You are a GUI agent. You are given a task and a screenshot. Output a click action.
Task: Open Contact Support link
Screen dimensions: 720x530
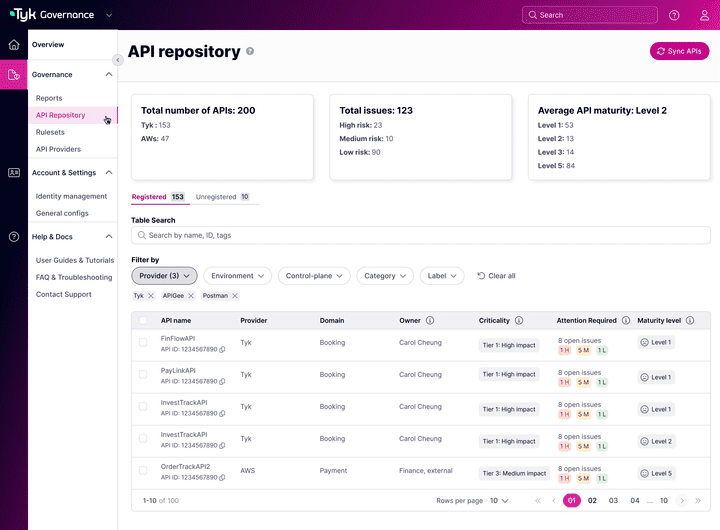pos(64,294)
